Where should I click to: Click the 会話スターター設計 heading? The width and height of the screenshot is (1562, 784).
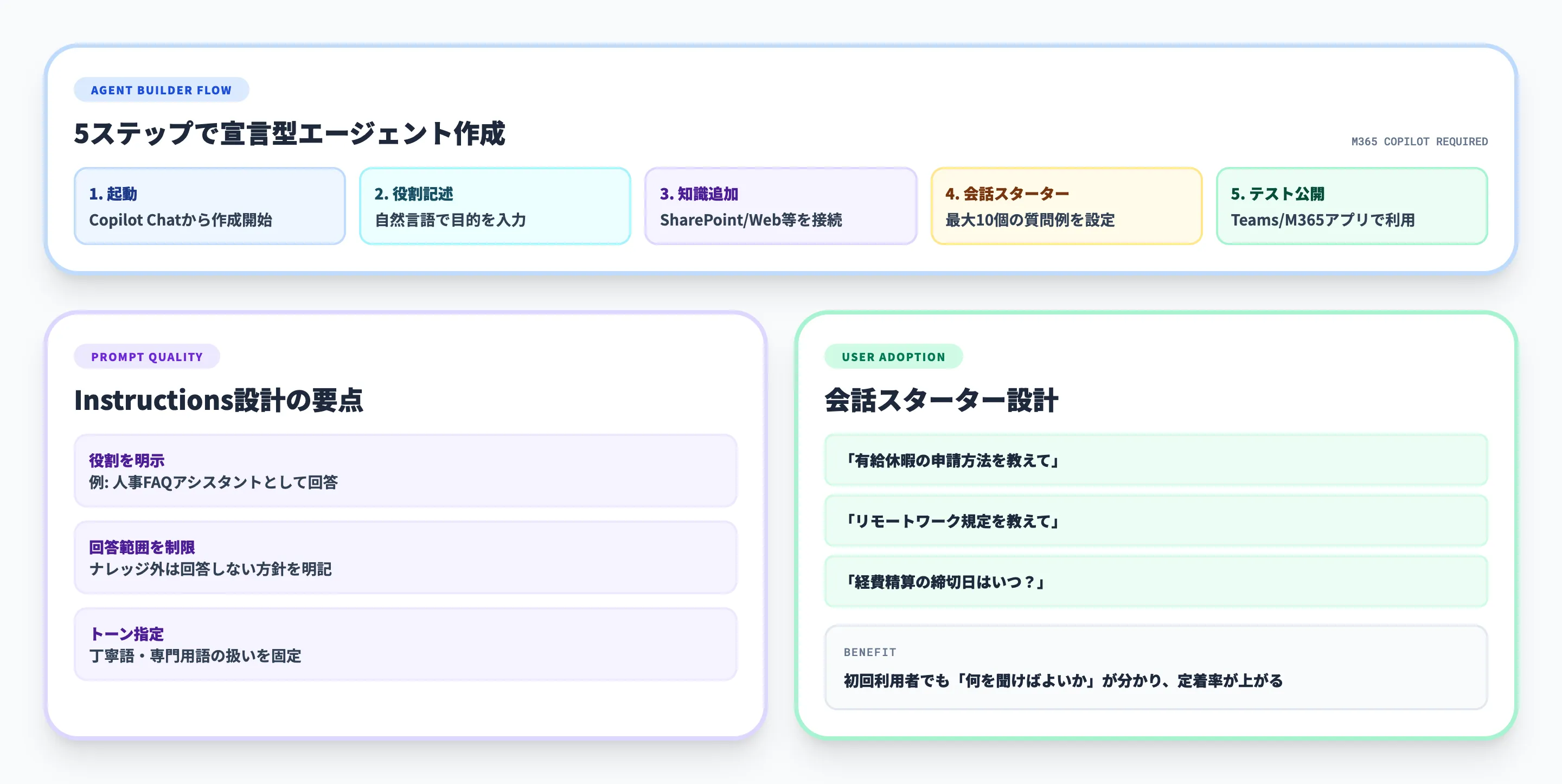(x=940, y=400)
